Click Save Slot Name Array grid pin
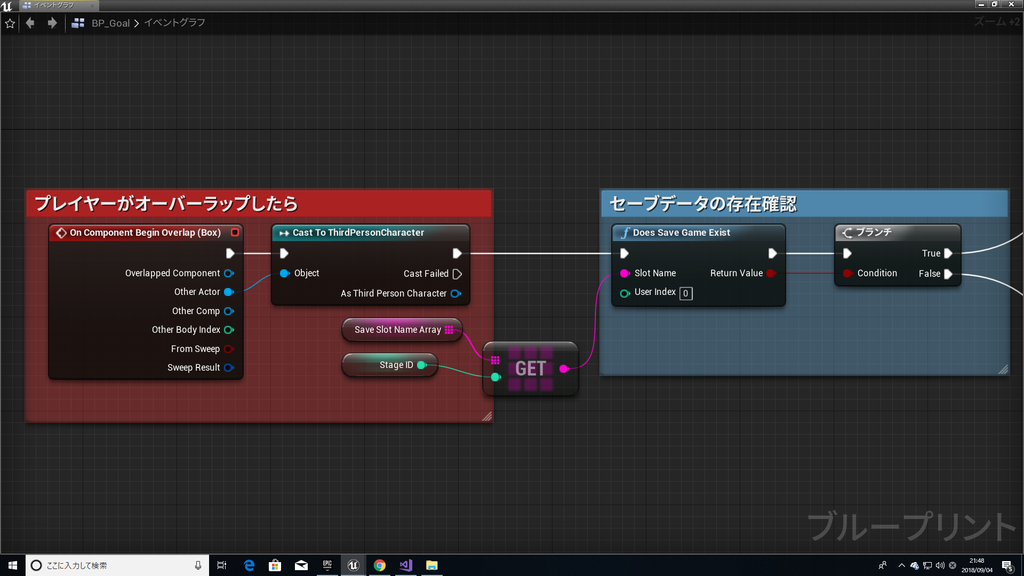The image size is (1024, 576). (449, 330)
